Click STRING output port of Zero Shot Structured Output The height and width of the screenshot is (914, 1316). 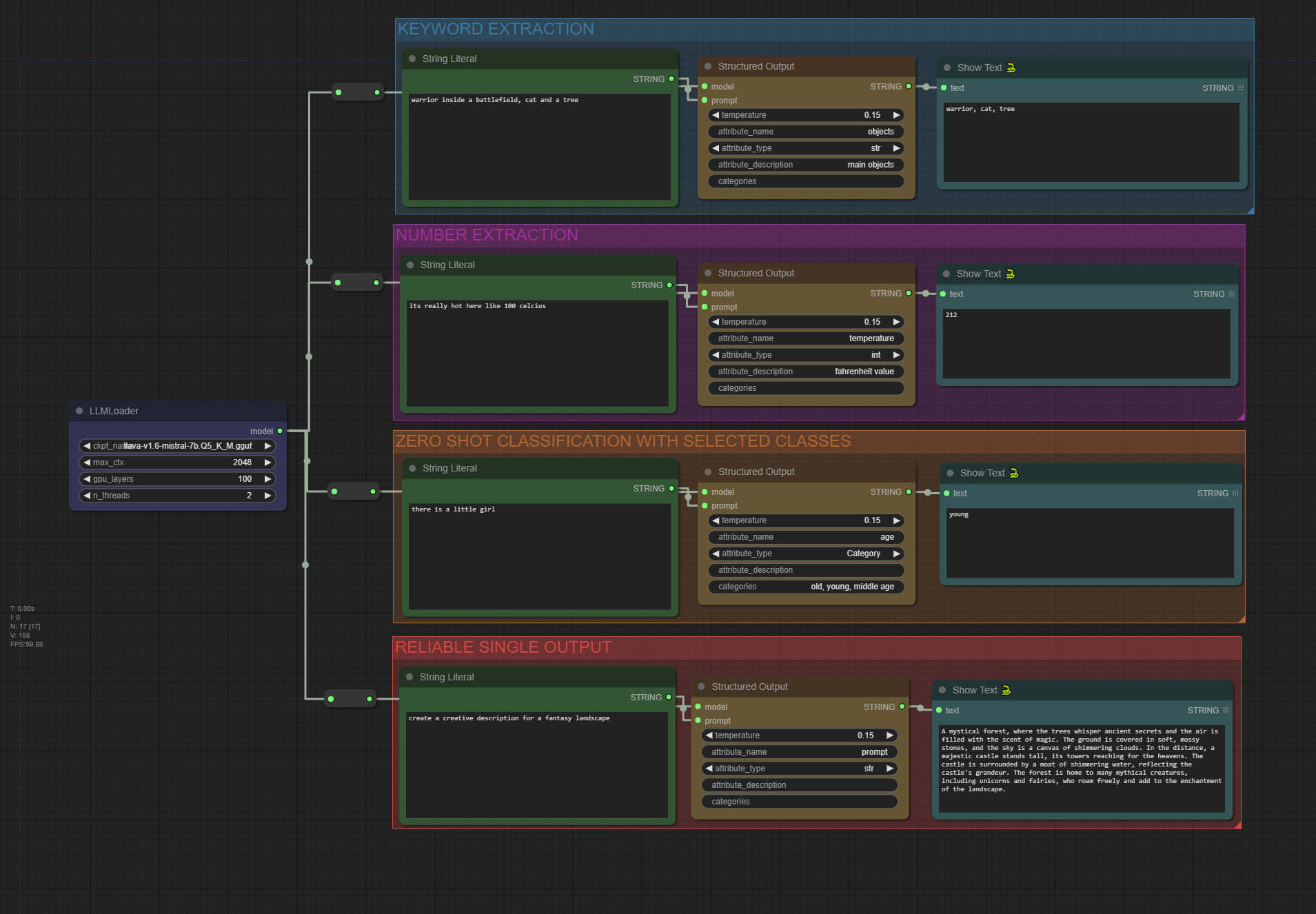click(909, 491)
